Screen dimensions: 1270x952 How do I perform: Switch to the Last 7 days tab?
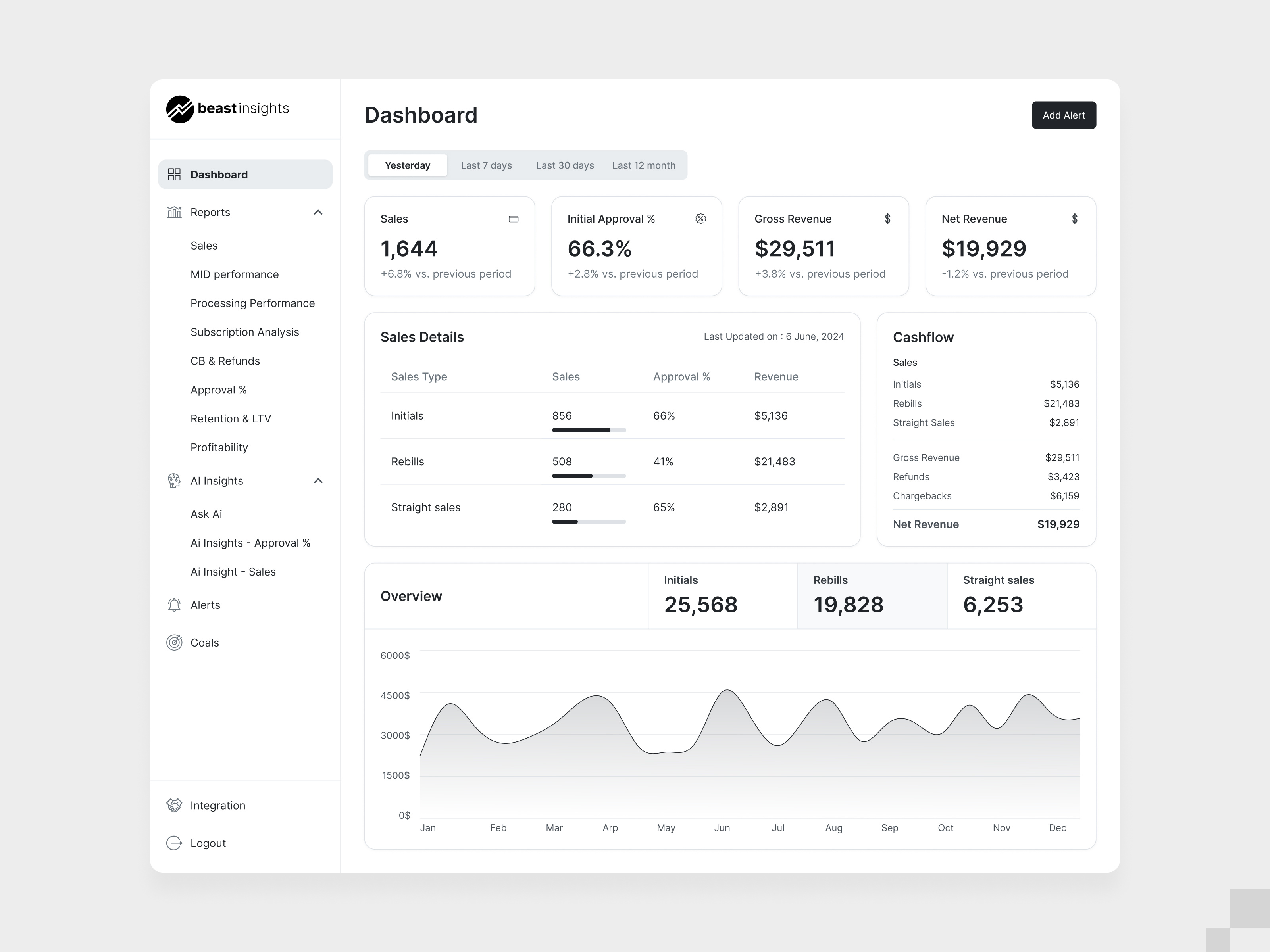tap(486, 165)
